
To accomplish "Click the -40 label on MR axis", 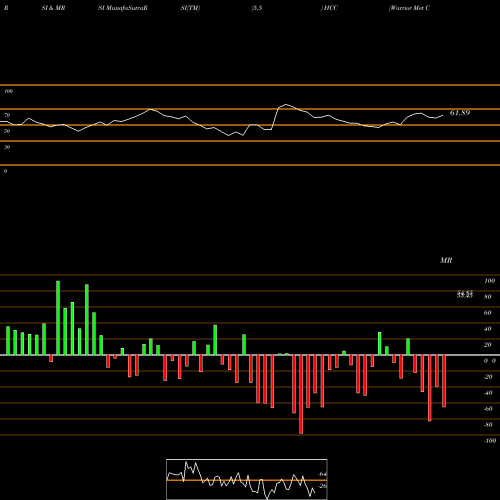I will point(488,393).
